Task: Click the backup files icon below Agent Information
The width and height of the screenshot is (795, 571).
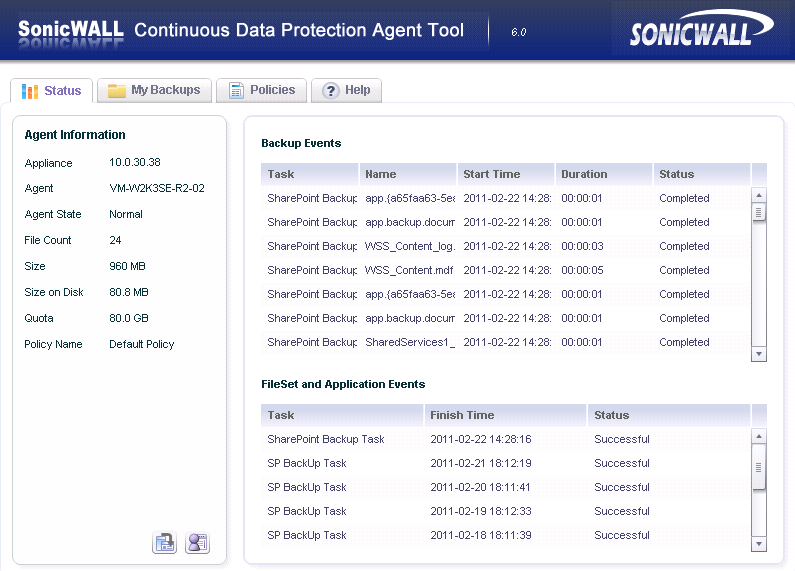Action: (164, 543)
